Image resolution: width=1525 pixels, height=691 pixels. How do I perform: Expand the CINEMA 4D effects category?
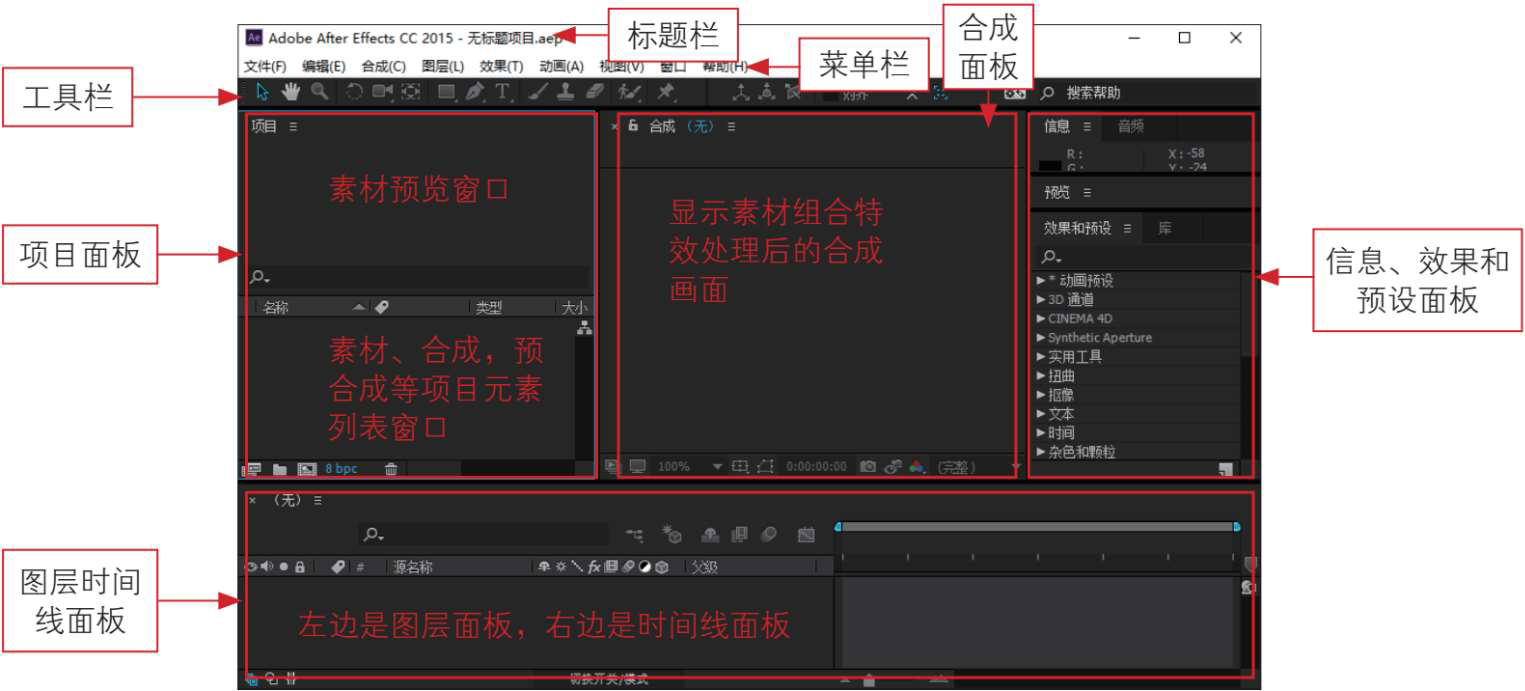coord(1041,319)
